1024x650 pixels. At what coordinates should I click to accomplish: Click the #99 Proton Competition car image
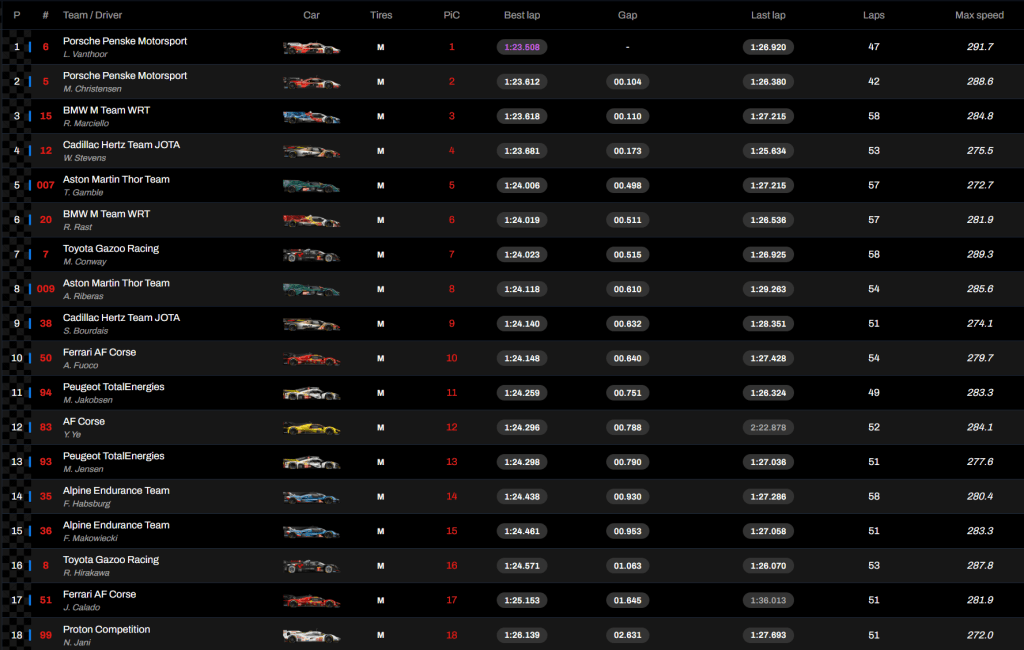[x=312, y=635]
